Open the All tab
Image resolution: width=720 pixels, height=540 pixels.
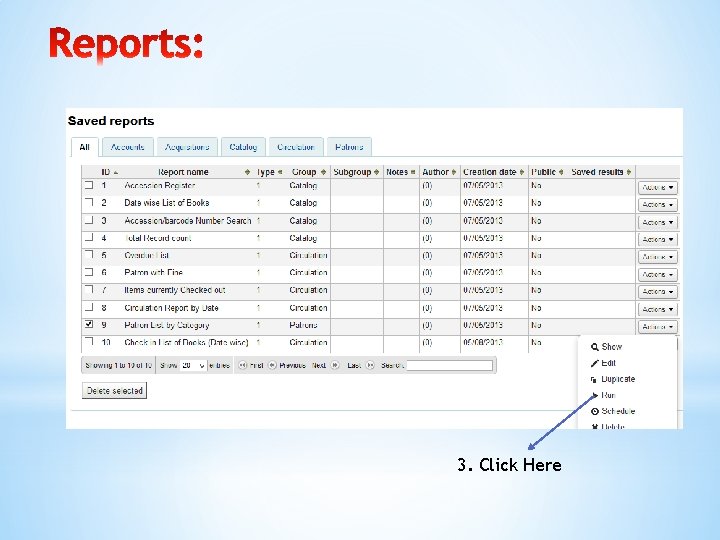point(84,147)
